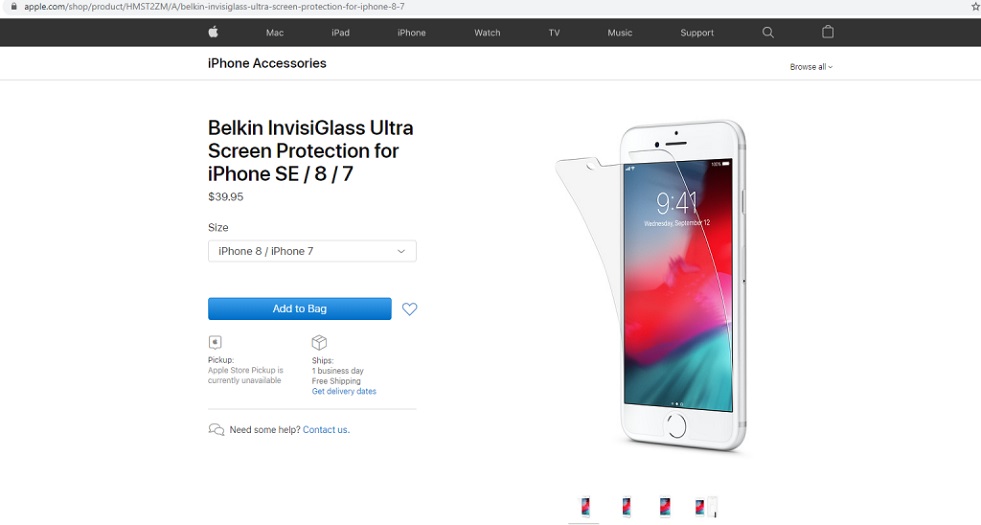This screenshot has width=981, height=525.
Task: Select the fourth product thumbnail with packaging
Action: 706,507
